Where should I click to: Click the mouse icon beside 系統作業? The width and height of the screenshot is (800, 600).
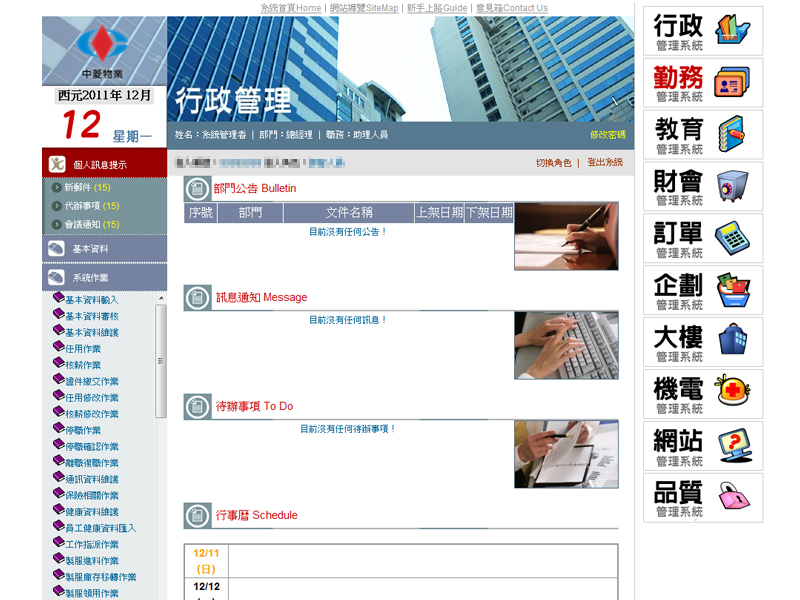tap(56, 277)
